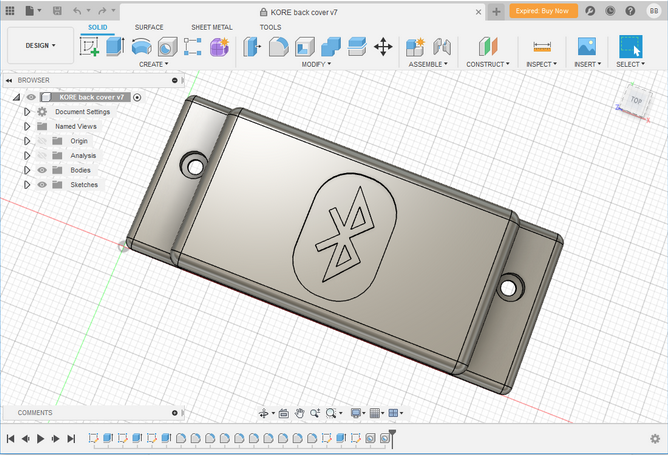Image resolution: width=668 pixels, height=455 pixels.
Task: Switch to the SURFACE tab
Action: tap(149, 27)
